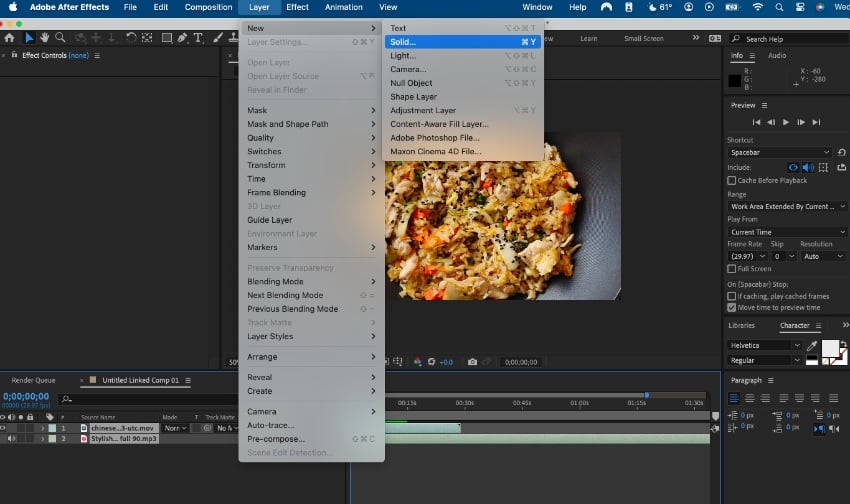
Task: Switch to Audio tab
Action: click(777, 55)
